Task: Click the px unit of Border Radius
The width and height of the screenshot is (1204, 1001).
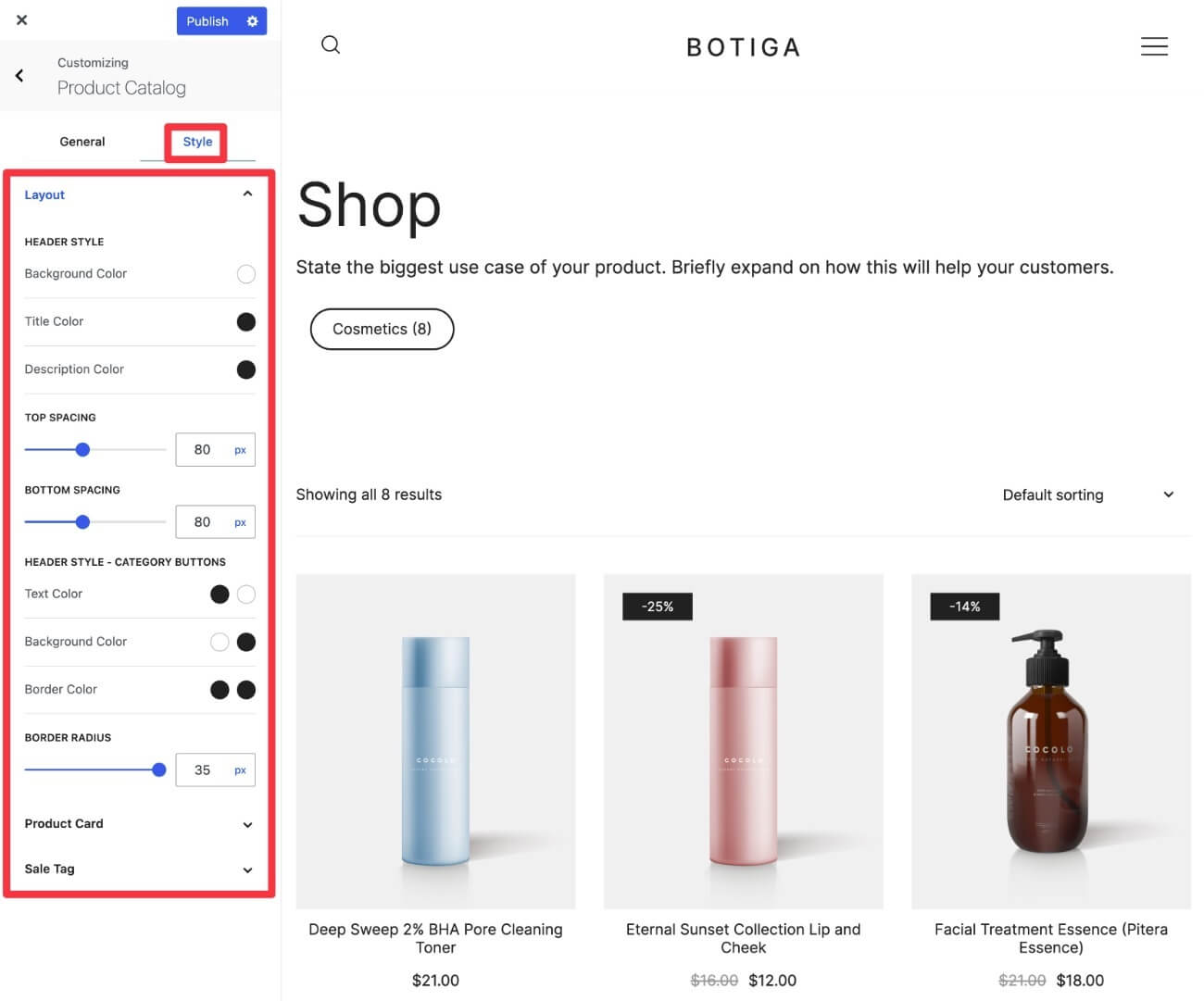Action: click(240, 770)
